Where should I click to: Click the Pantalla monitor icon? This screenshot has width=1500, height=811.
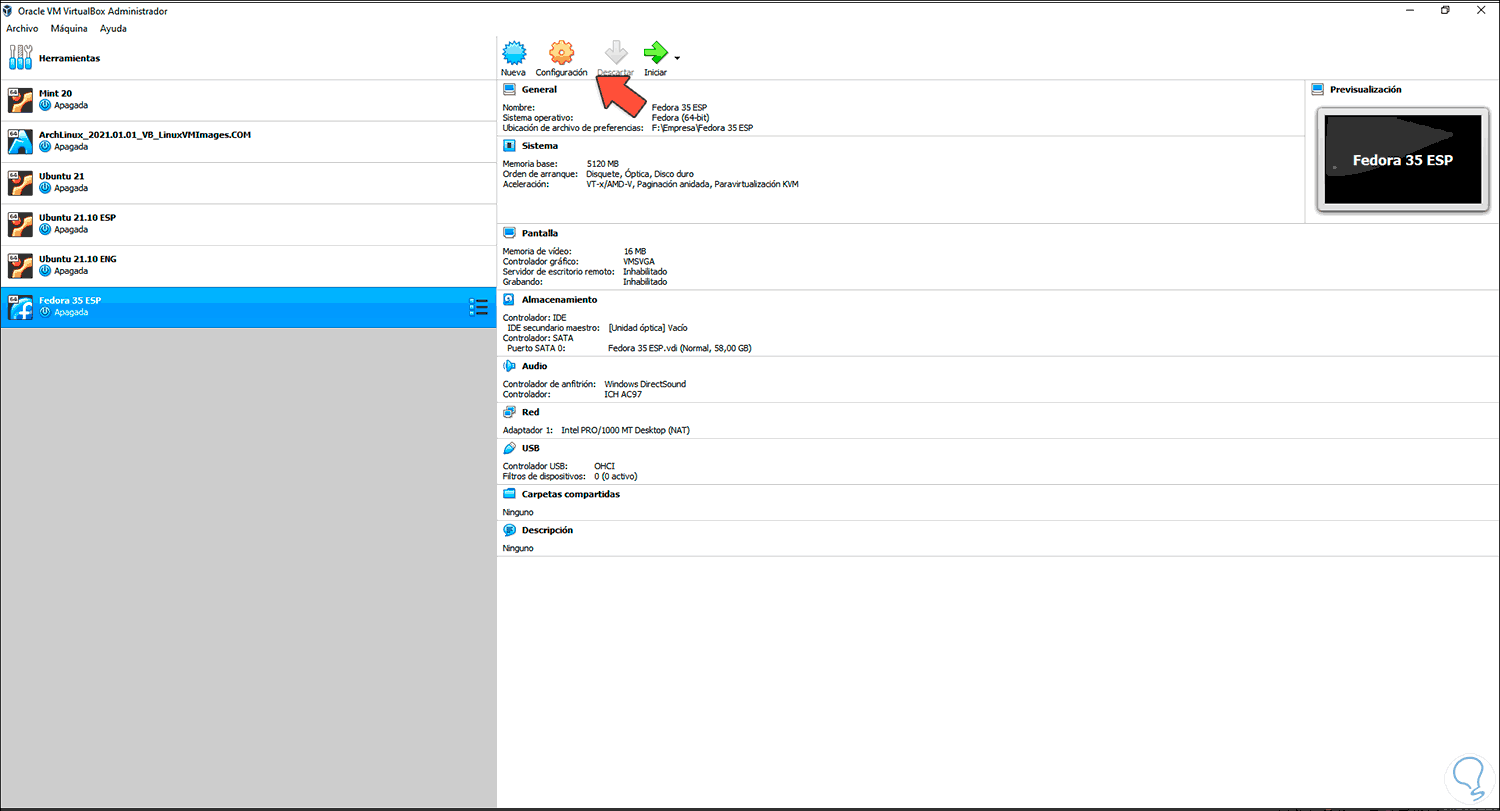(509, 233)
